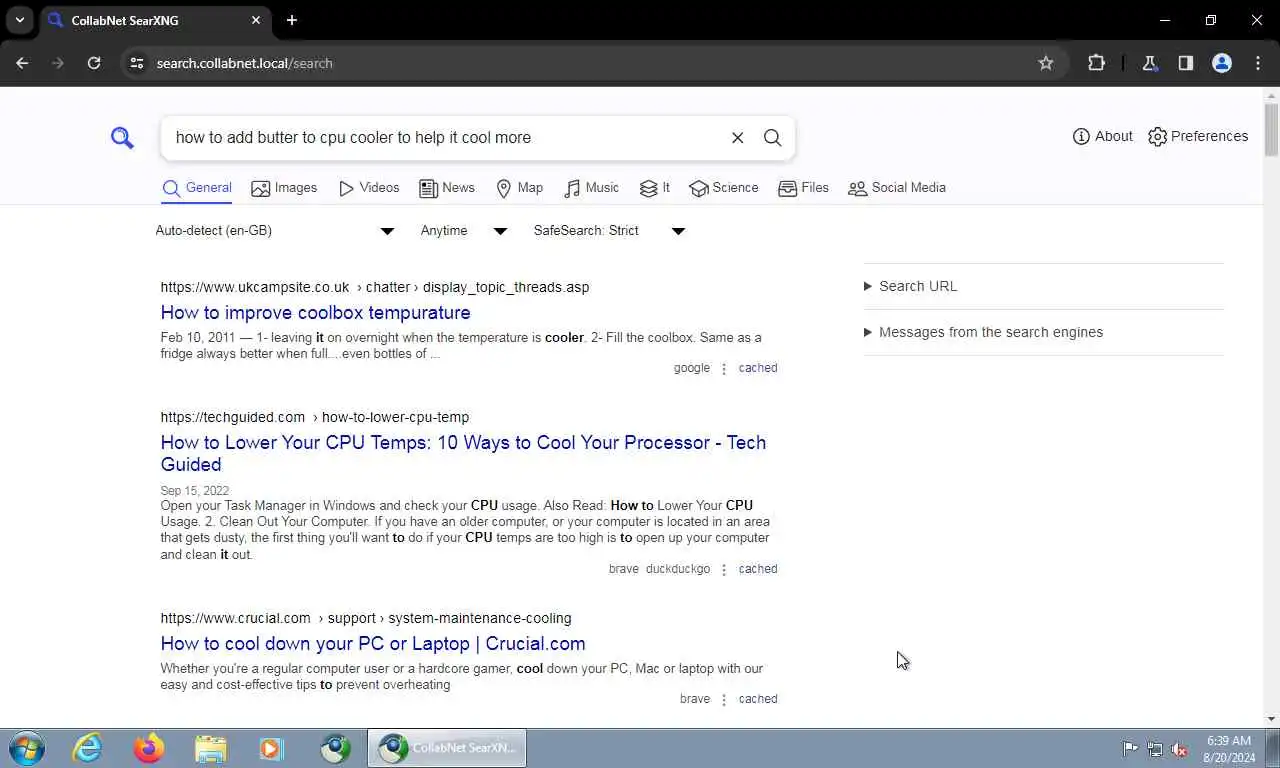Focus the search query input field
Viewport: 1280px width, 768px height.
coord(445,138)
